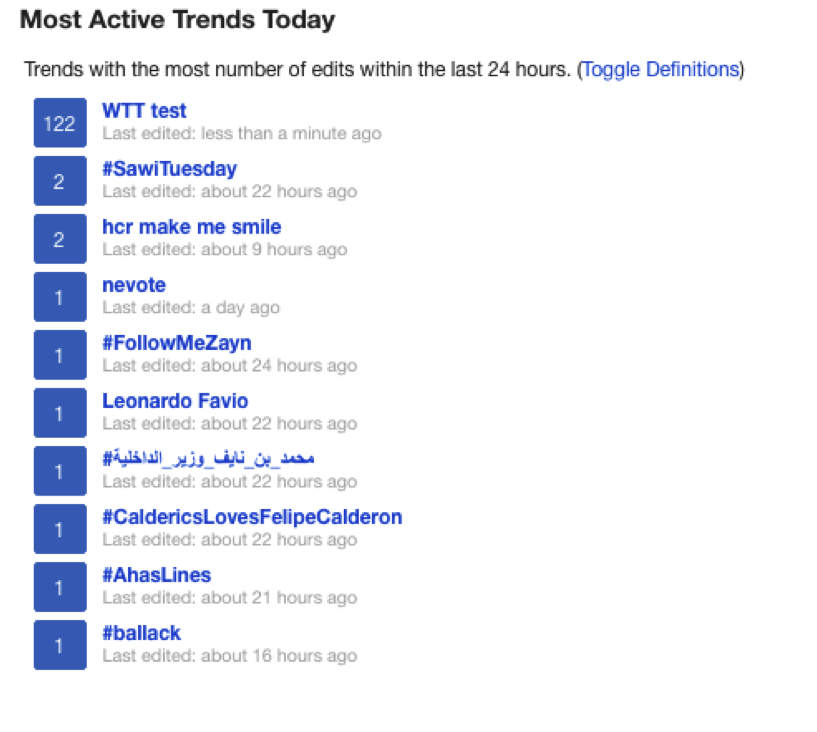Open the #SawiTuesday trend
817x732 pixels.
[169, 169]
